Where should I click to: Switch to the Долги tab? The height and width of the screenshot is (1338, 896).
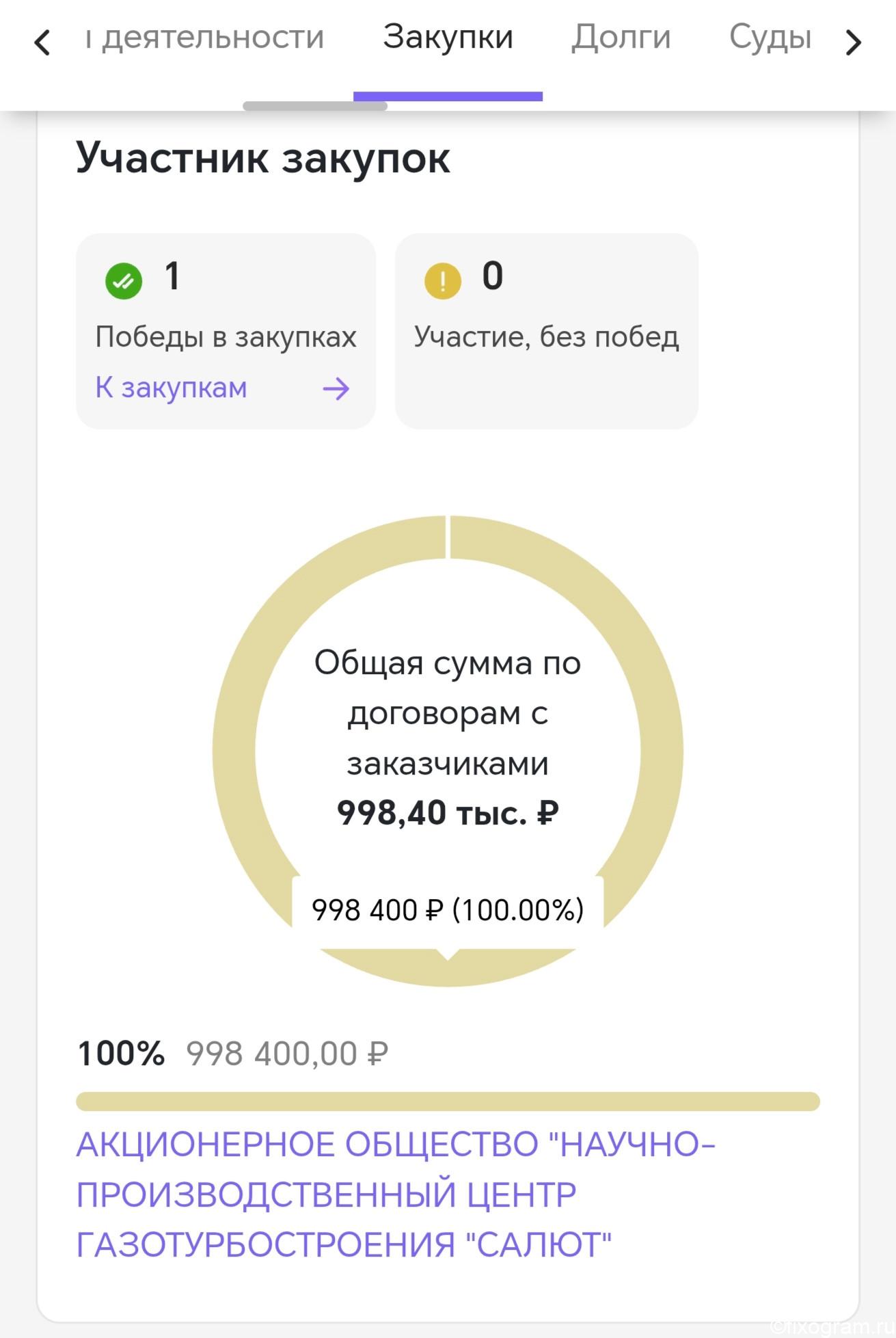pos(621,37)
